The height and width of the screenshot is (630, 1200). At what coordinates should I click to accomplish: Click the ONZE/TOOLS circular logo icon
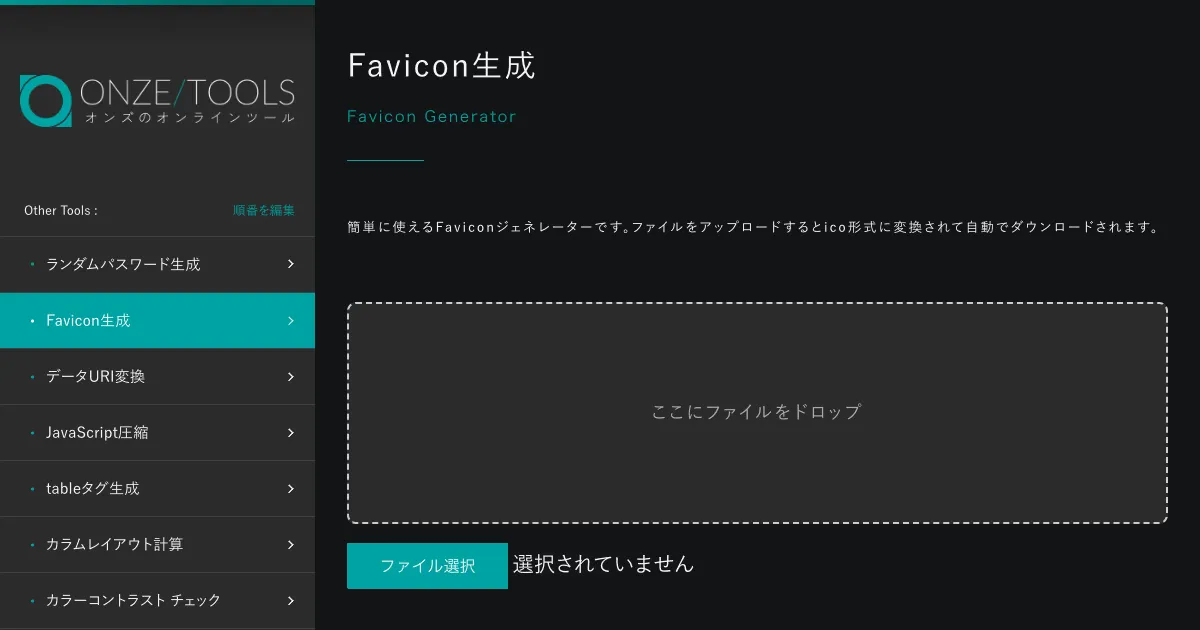45,101
